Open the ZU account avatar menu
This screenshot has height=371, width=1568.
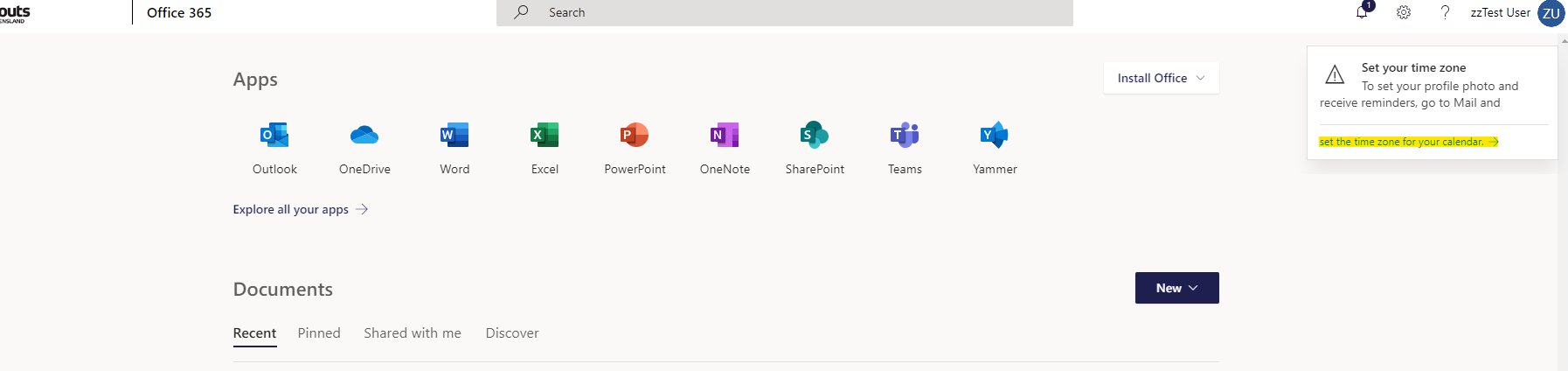click(1551, 13)
